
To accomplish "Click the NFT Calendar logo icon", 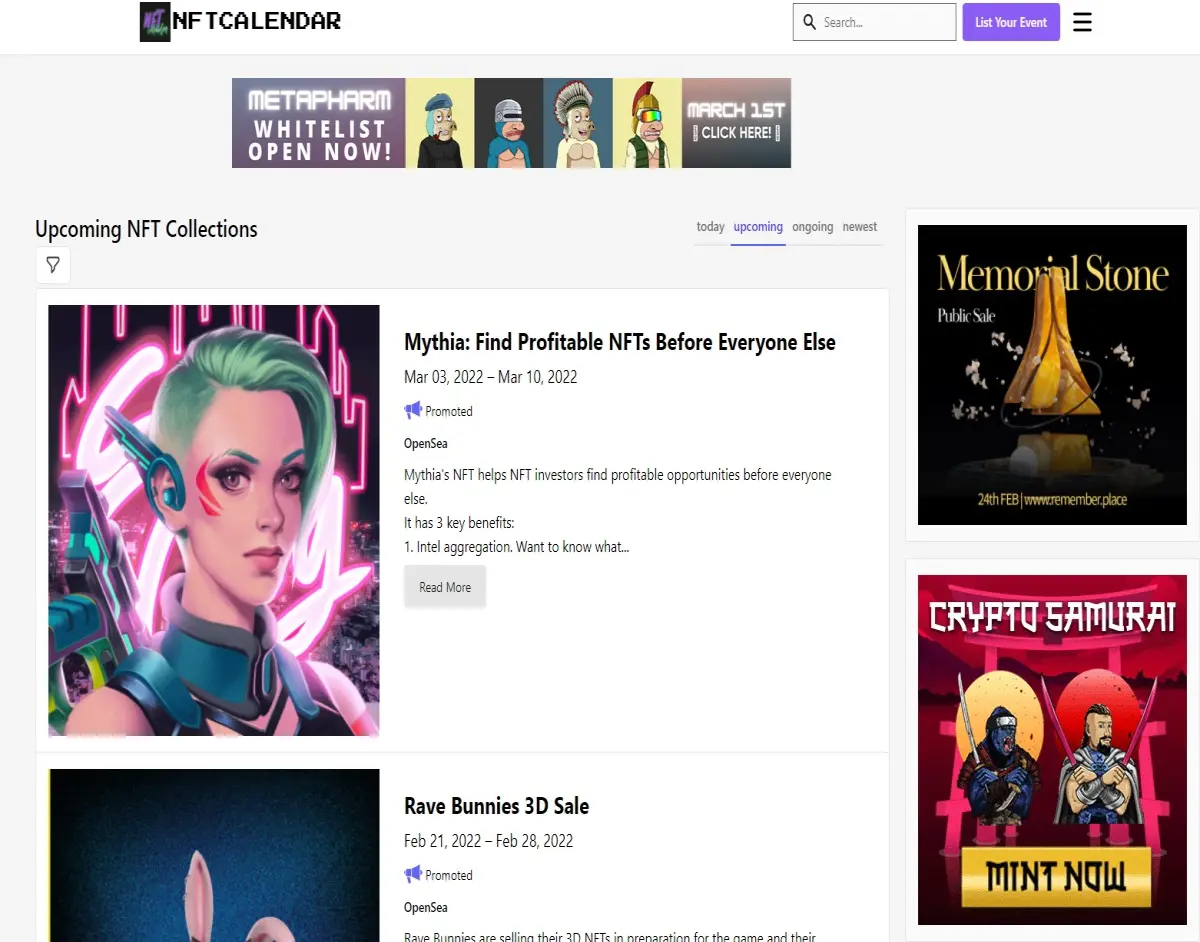I will pyautogui.click(x=155, y=21).
